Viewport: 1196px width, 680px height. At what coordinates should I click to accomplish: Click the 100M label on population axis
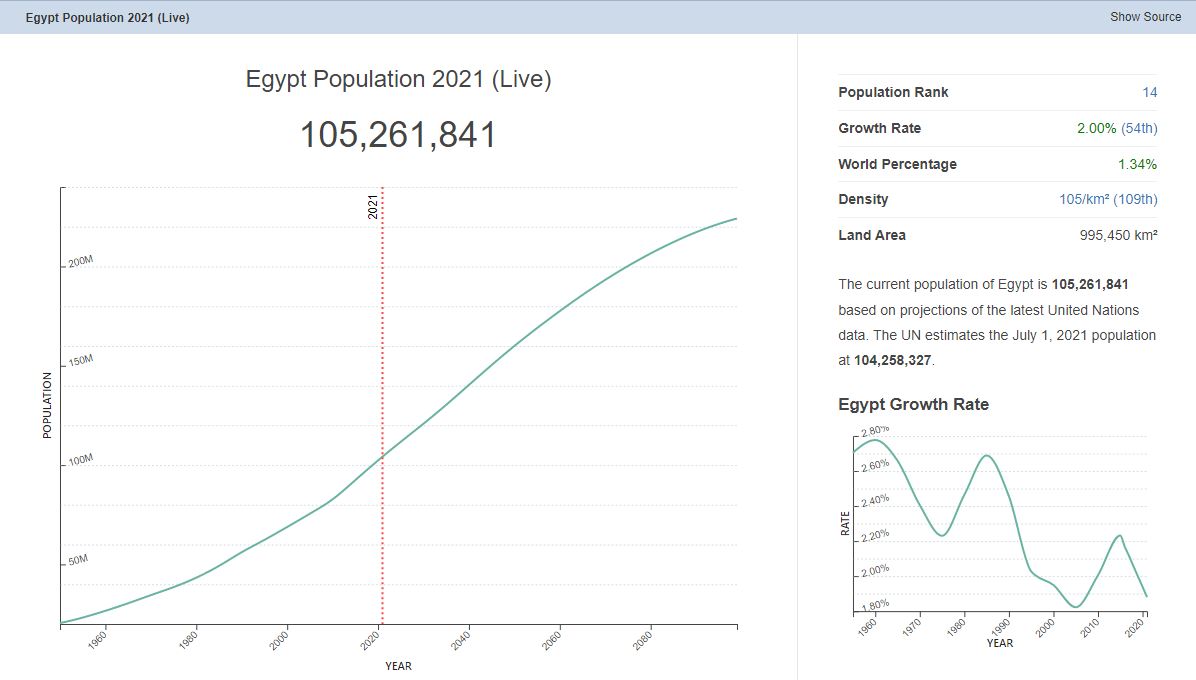click(x=80, y=460)
